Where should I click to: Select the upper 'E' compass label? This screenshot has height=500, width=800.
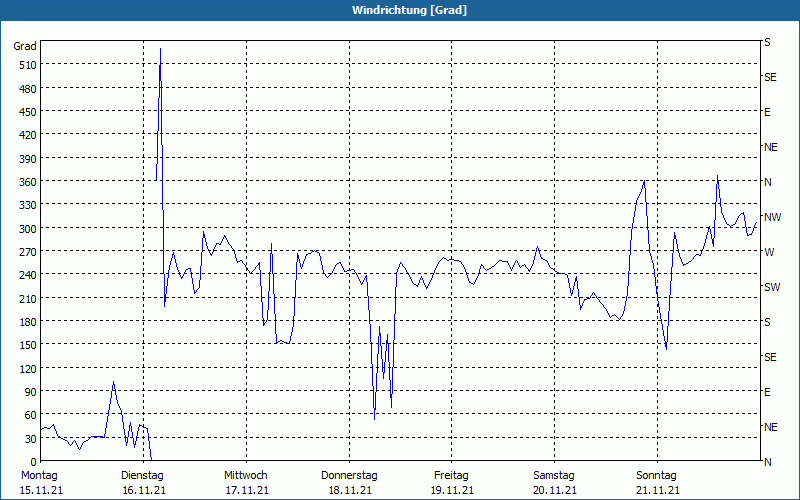pyautogui.click(x=767, y=112)
